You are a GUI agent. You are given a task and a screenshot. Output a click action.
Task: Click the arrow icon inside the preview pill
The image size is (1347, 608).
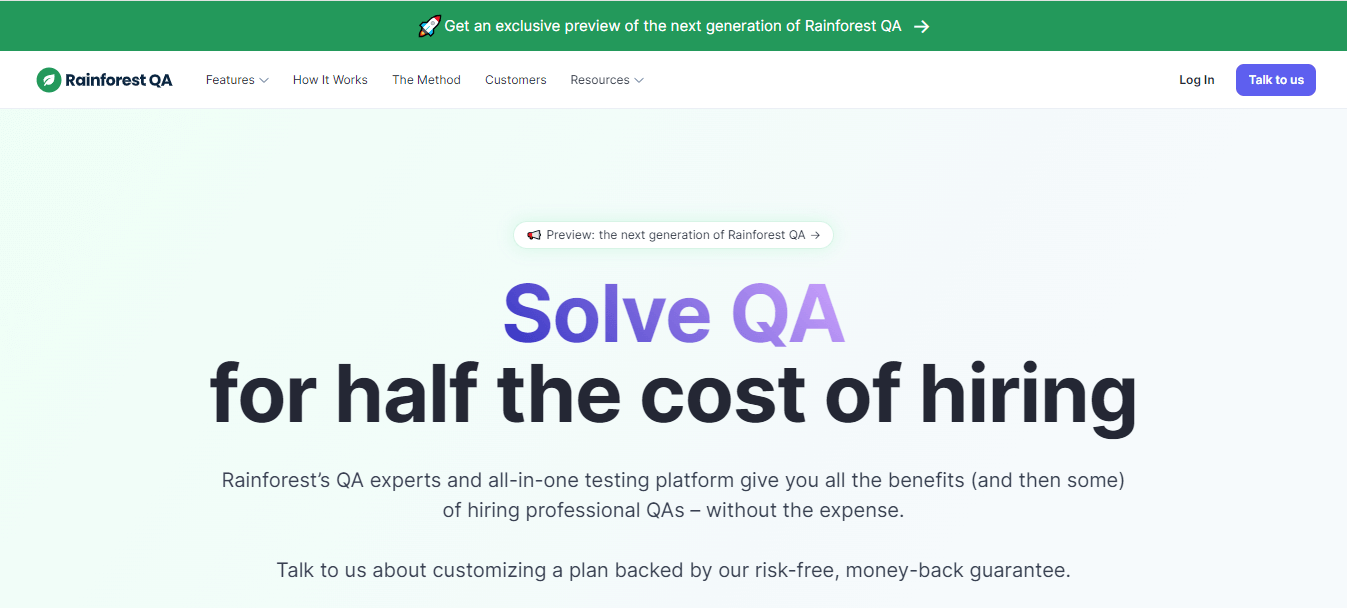click(818, 234)
